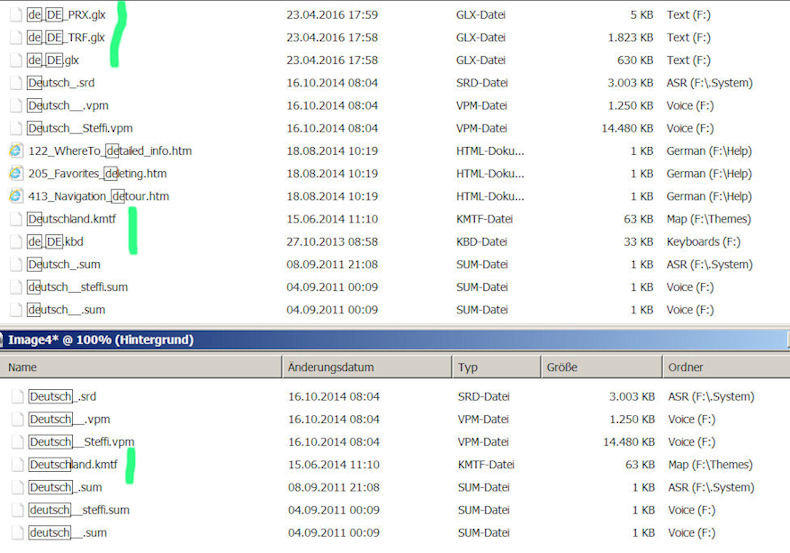
Task: Click the file icon next to de_DE.kbd
Action: 16,242
